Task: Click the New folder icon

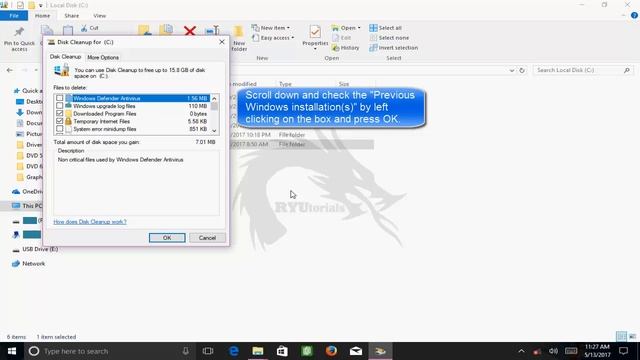Action: click(239, 31)
